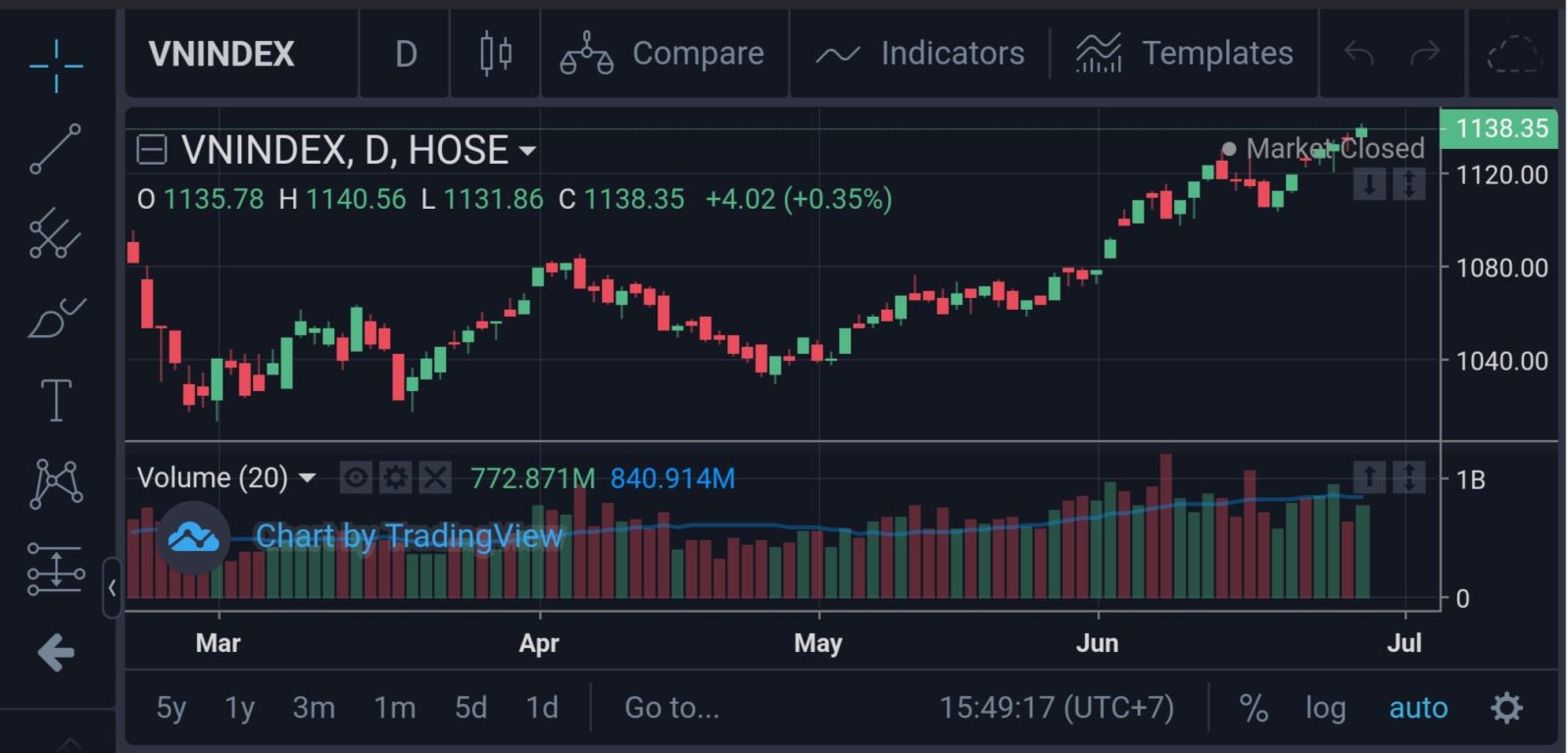
Task: Open timezone menu 15:49:17 (UTC+7)
Action: click(1056, 707)
